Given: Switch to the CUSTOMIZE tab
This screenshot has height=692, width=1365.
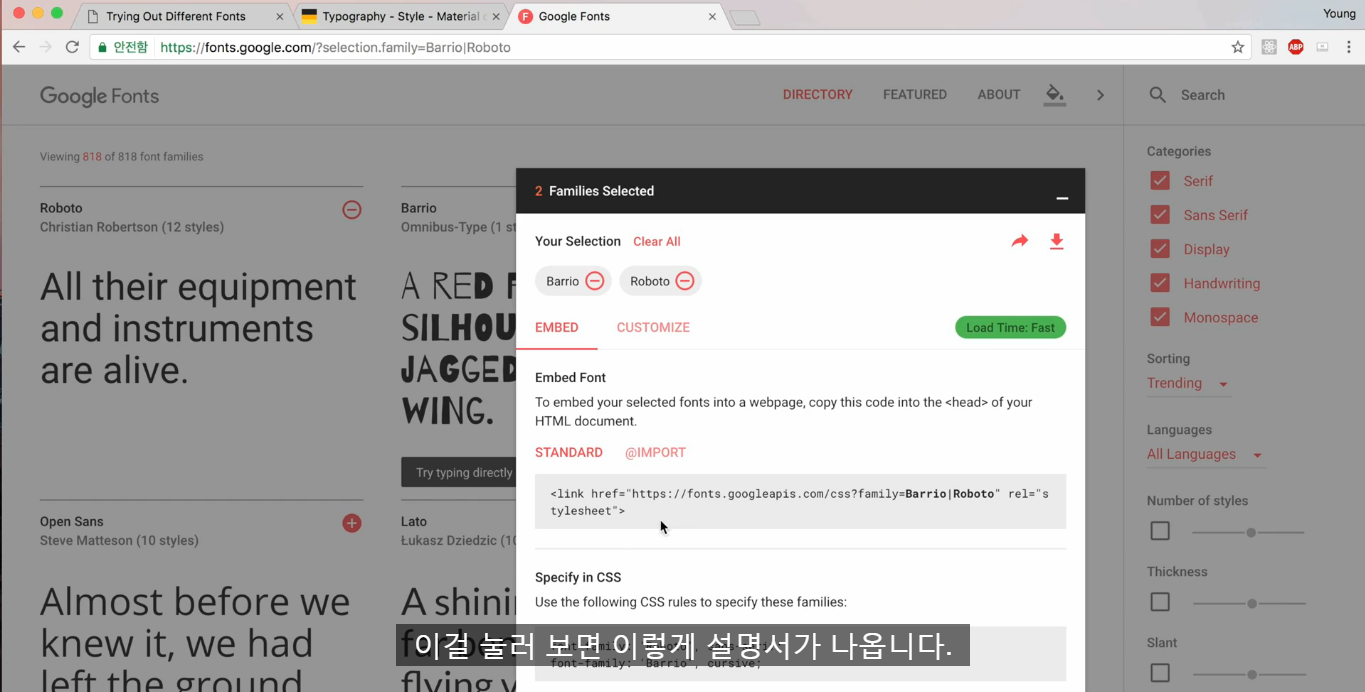Looking at the screenshot, I should pyautogui.click(x=653, y=327).
